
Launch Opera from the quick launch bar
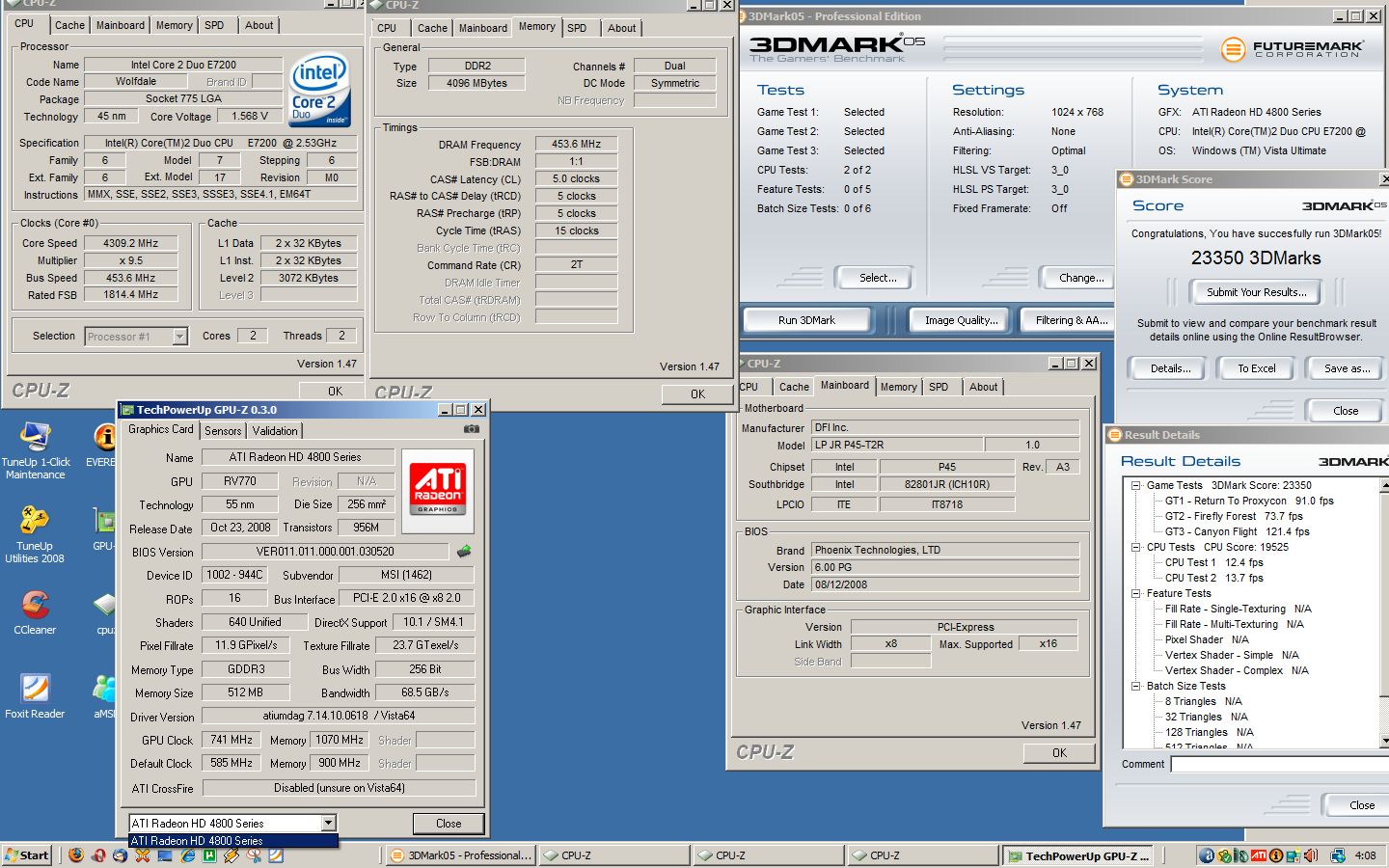(x=98, y=855)
